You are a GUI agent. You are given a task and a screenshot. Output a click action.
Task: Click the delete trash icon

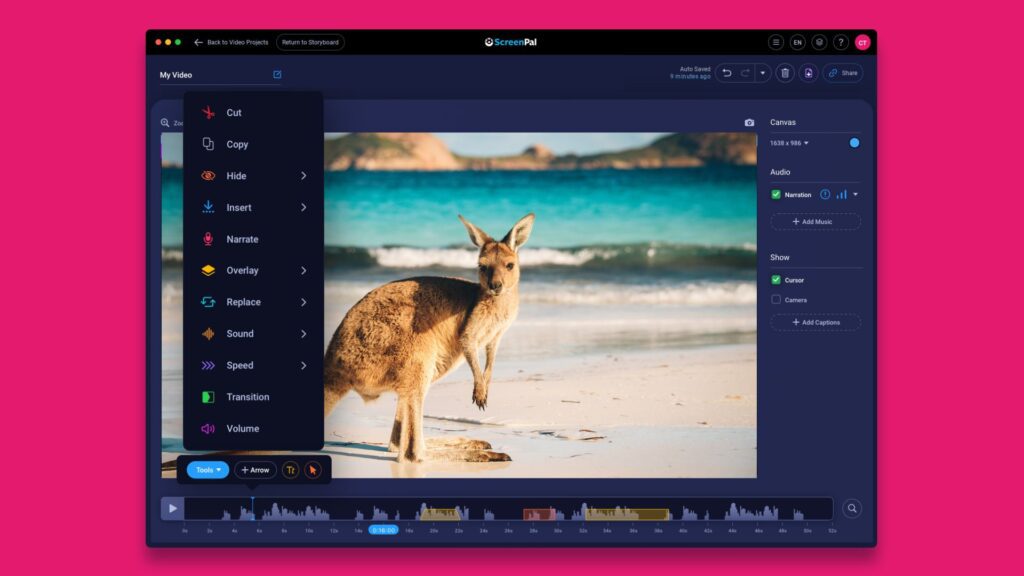783,72
